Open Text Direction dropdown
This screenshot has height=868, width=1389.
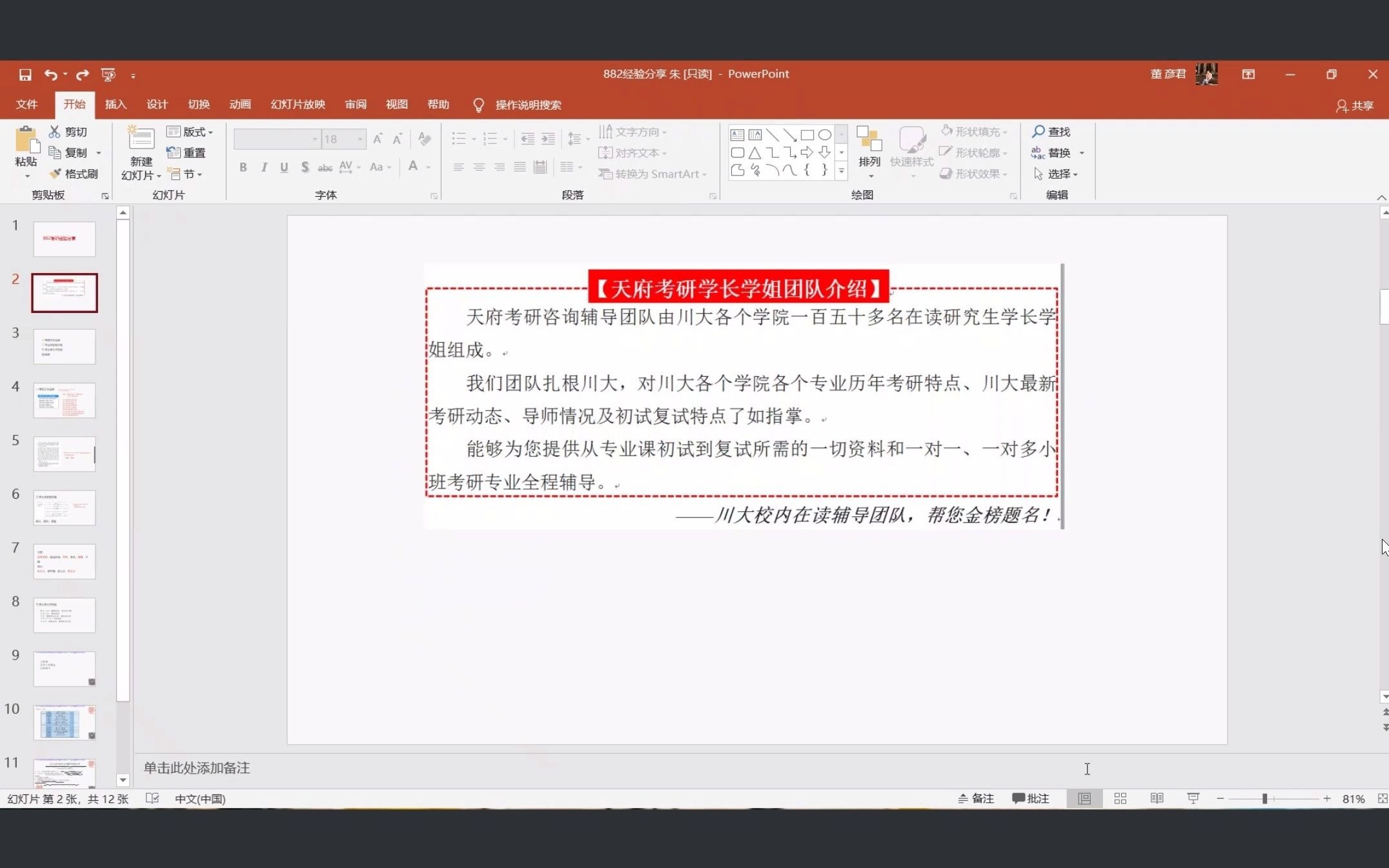pos(633,132)
